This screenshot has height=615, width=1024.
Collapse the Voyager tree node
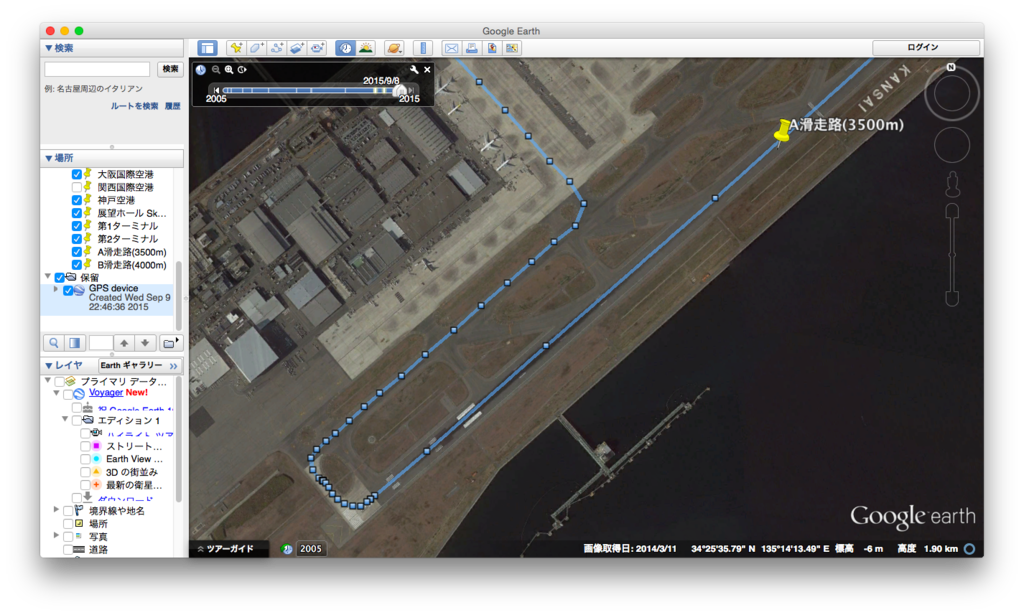pyautogui.click(x=56, y=393)
